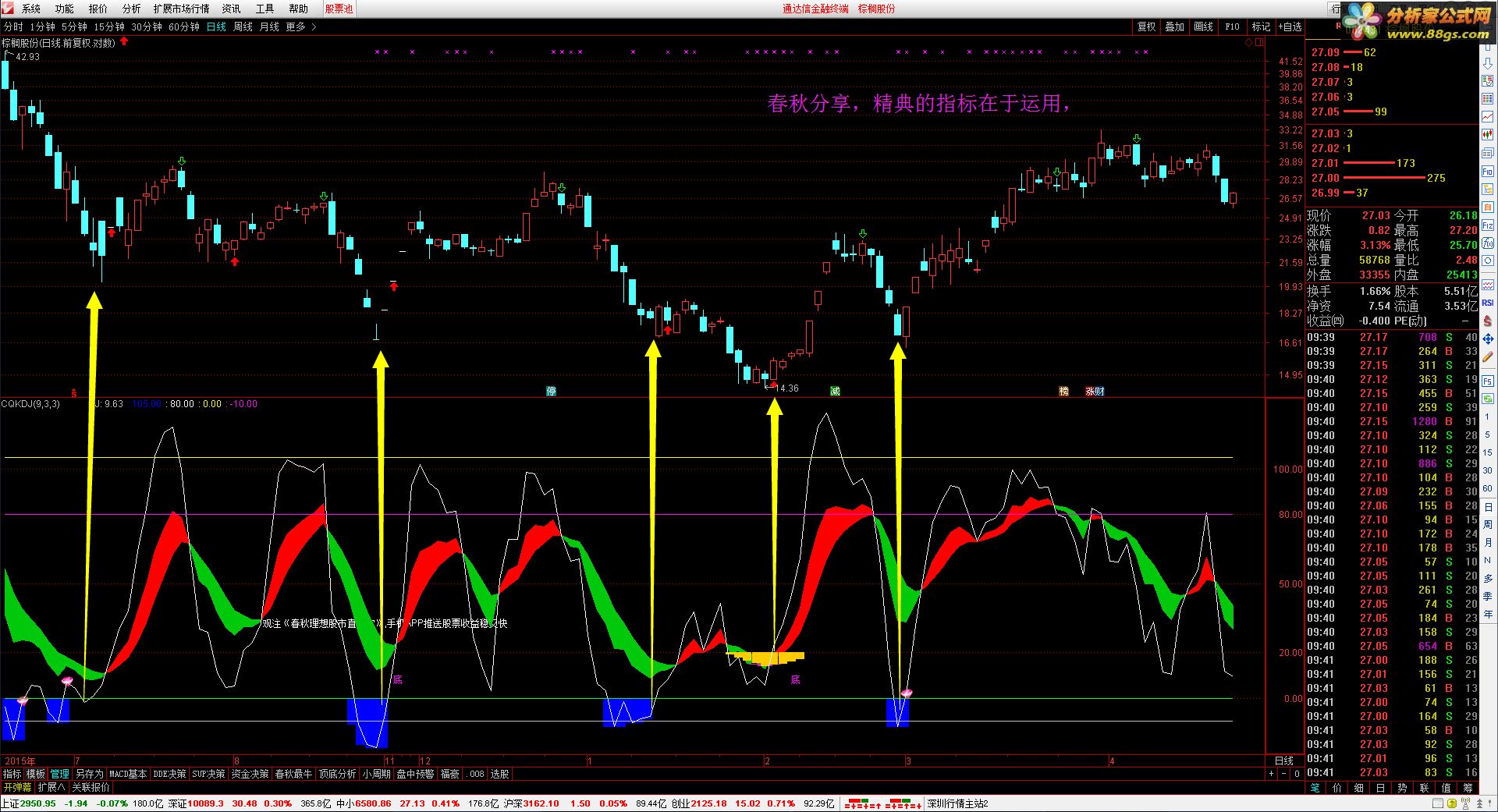Select the 月 monthly period in sidebar
Image resolution: width=1498 pixels, height=812 pixels.
coord(1488,542)
